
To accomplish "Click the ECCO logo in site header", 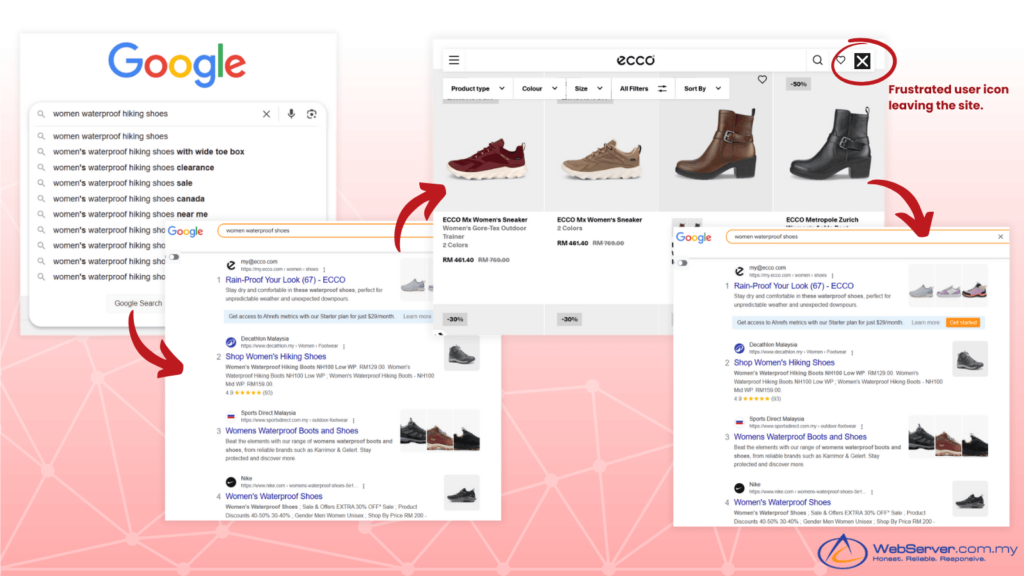I will point(635,60).
